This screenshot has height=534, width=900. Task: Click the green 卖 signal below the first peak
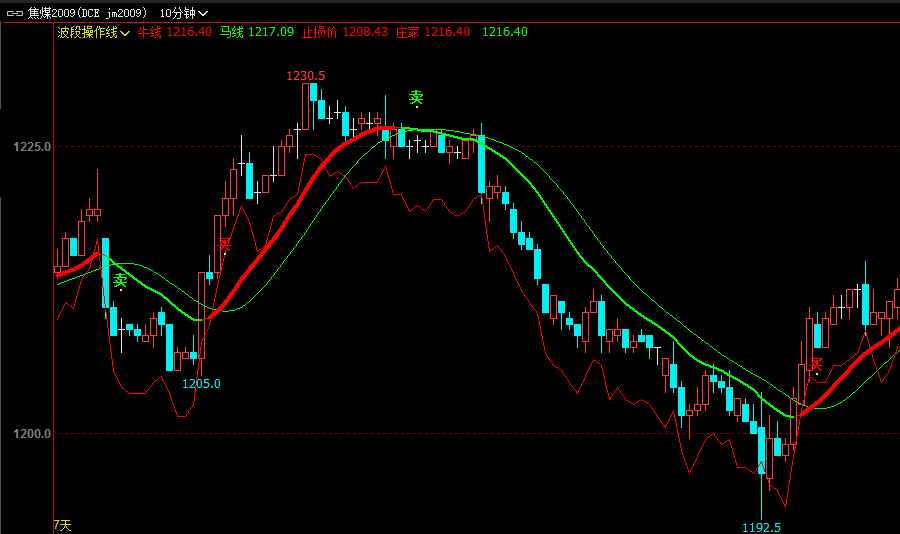pos(120,281)
